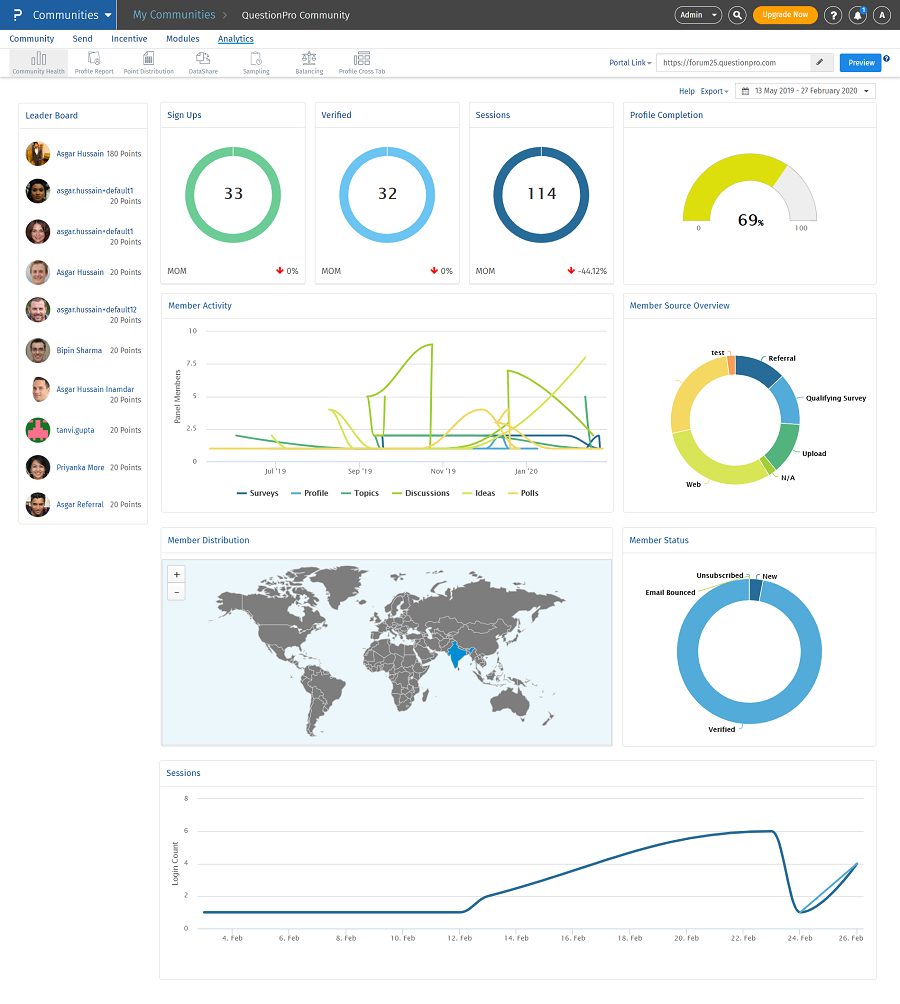Toggle the Ideas legend series
This screenshot has width=900, height=1004.
[x=478, y=493]
